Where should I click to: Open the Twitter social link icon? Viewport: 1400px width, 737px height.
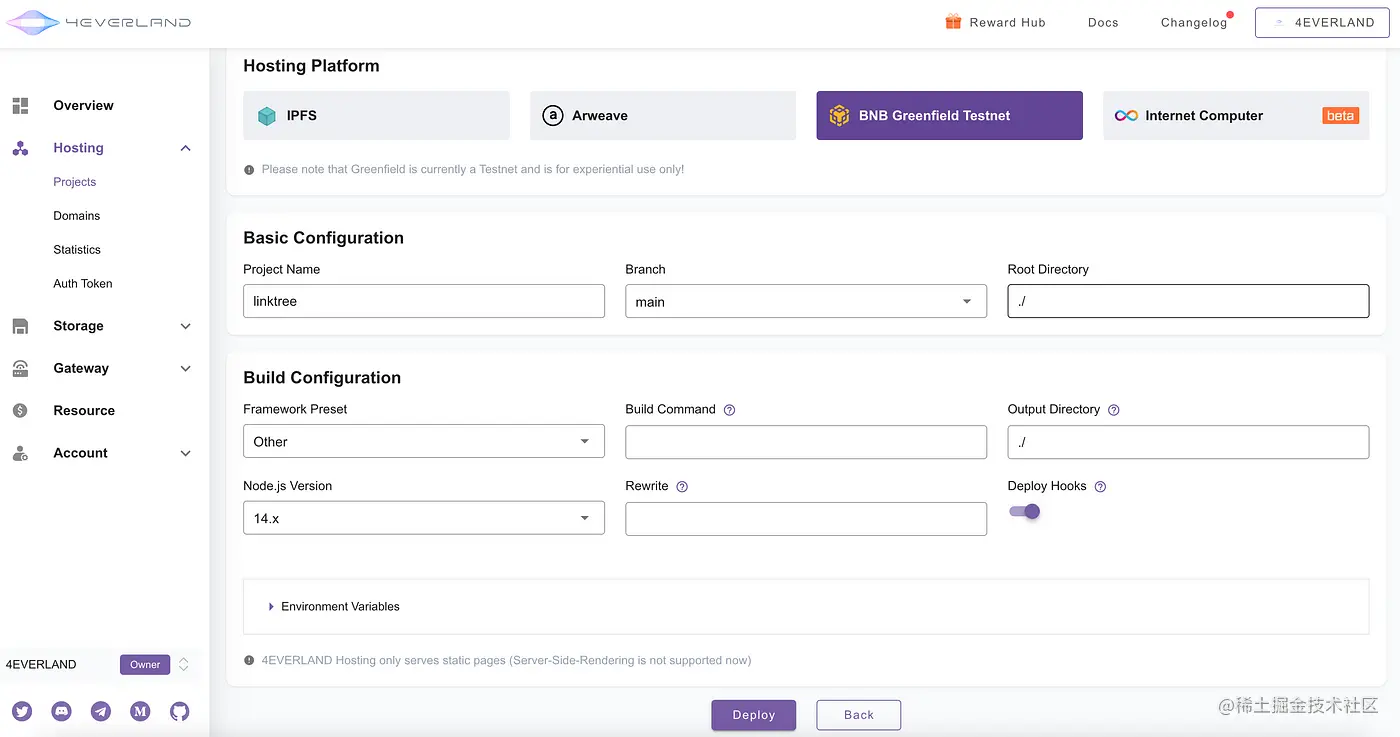click(x=22, y=711)
